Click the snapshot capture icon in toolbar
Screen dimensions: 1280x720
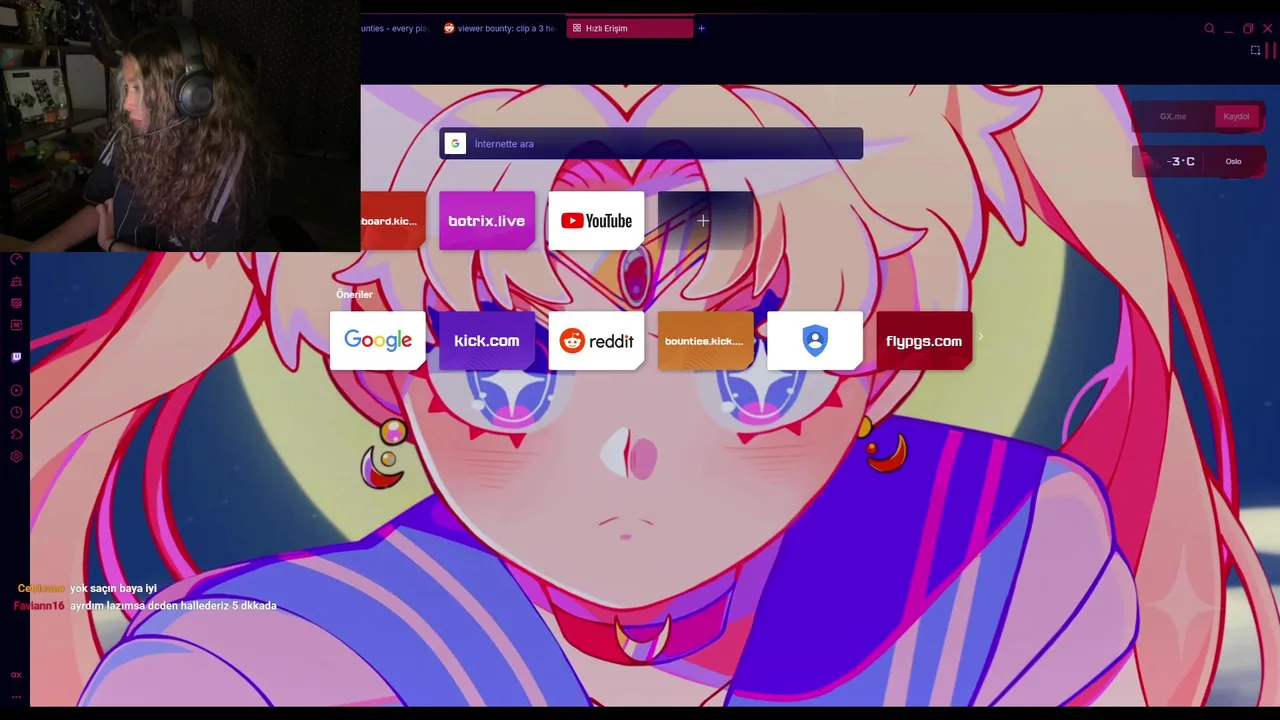click(1255, 50)
